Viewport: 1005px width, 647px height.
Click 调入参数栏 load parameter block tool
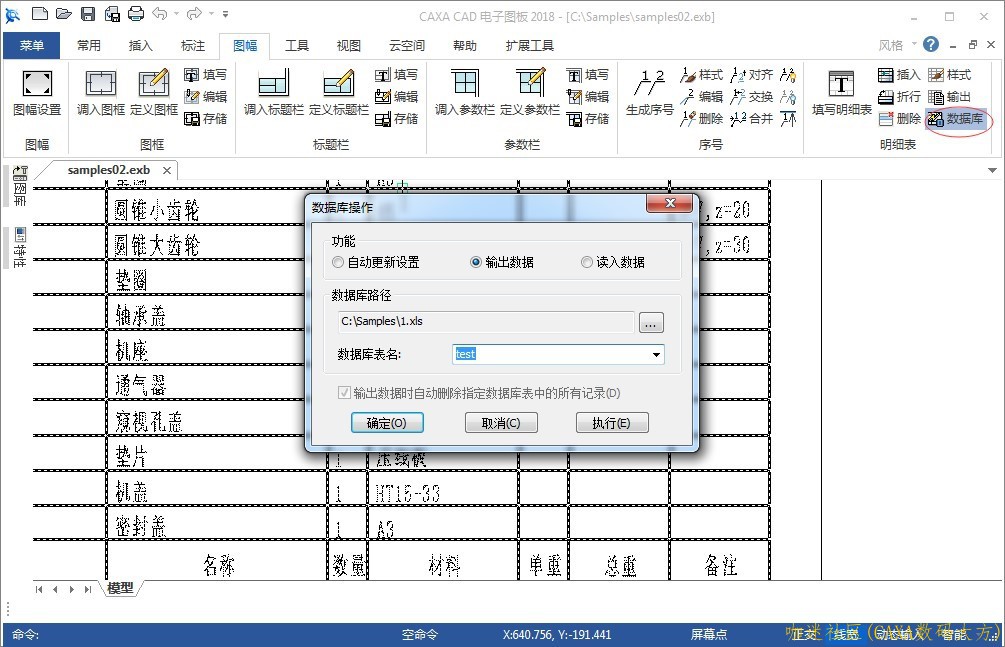465,94
